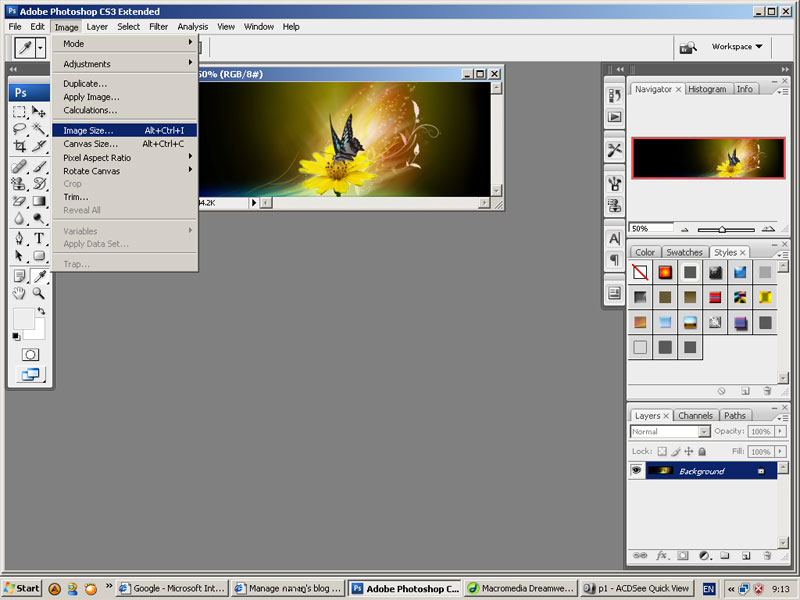Toggle Quick Mask mode

point(30,355)
